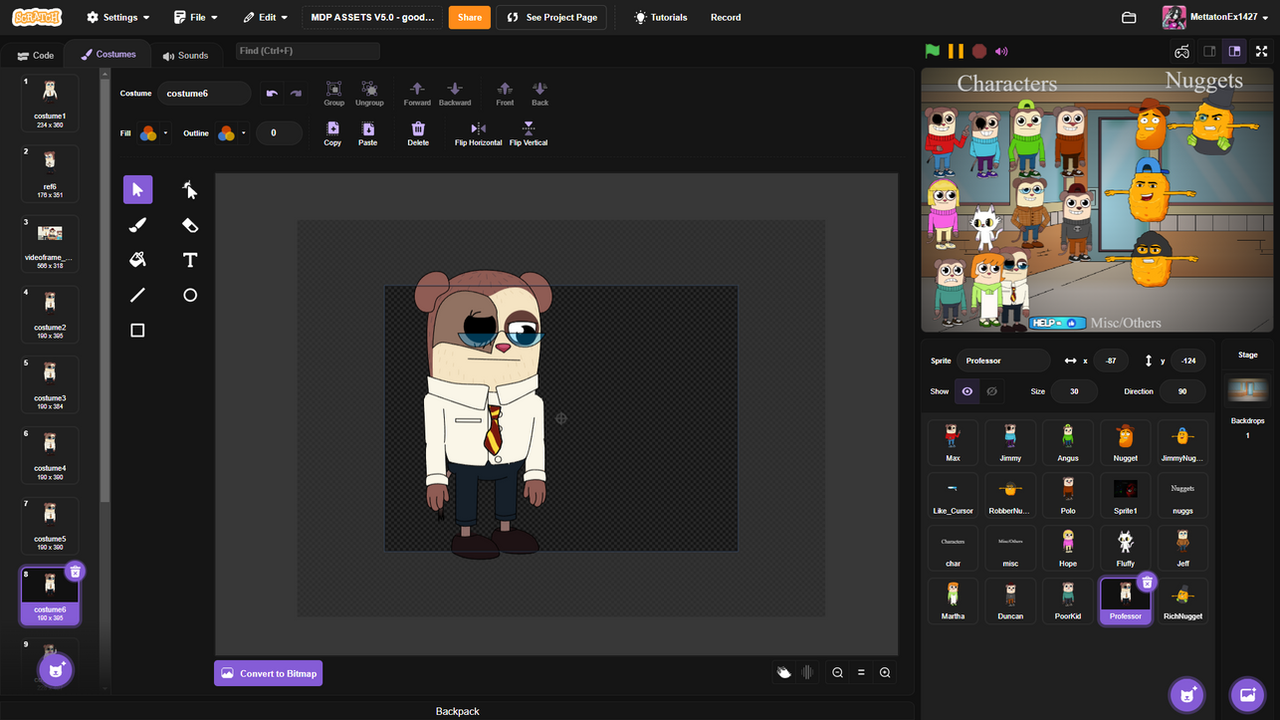Click the paint editor Delete trash icon
This screenshot has width=1280, height=720.
click(x=418, y=133)
